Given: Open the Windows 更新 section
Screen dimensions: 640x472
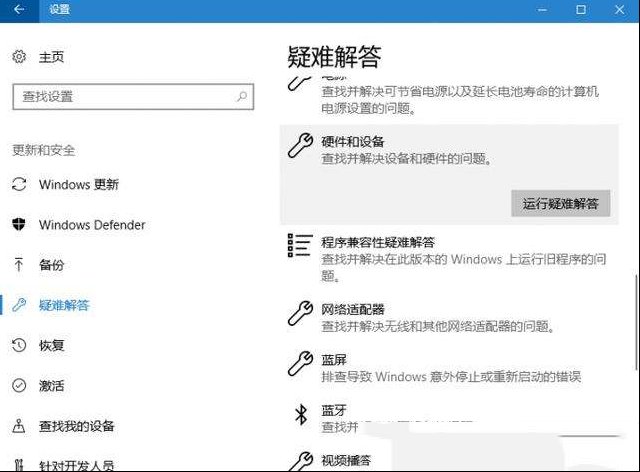Looking at the screenshot, I should [79, 185].
